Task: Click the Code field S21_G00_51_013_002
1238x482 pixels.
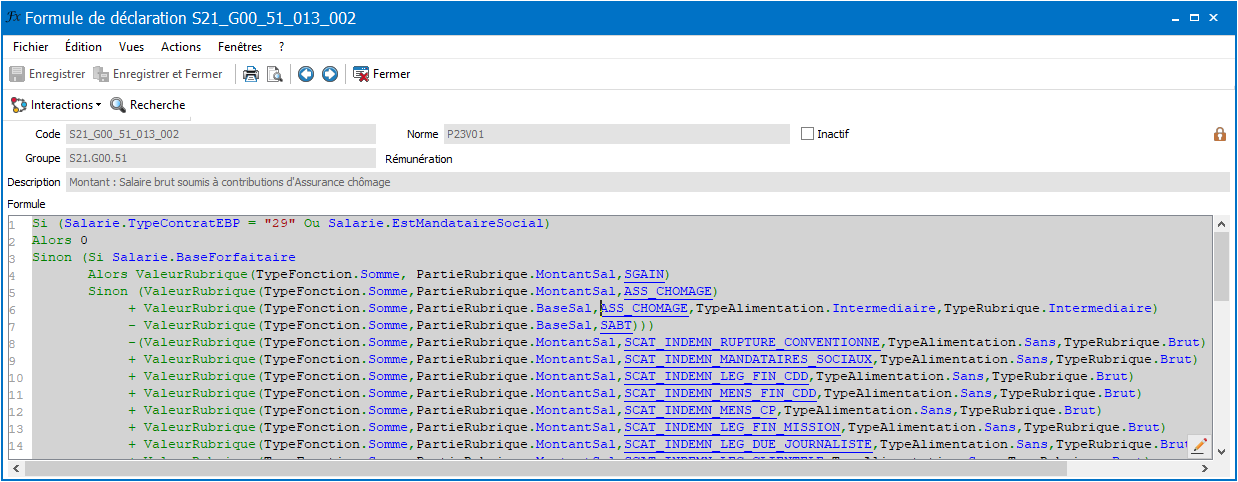Action: 220,134
